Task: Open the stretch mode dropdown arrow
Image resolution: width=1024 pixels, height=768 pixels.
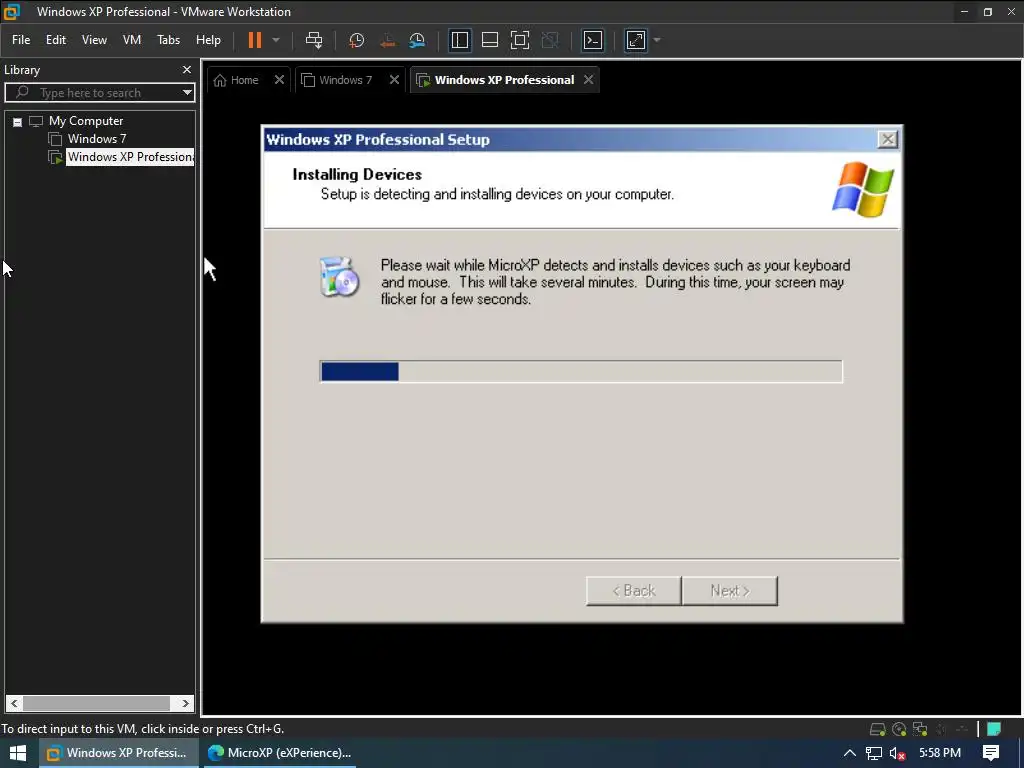Action: tap(657, 40)
